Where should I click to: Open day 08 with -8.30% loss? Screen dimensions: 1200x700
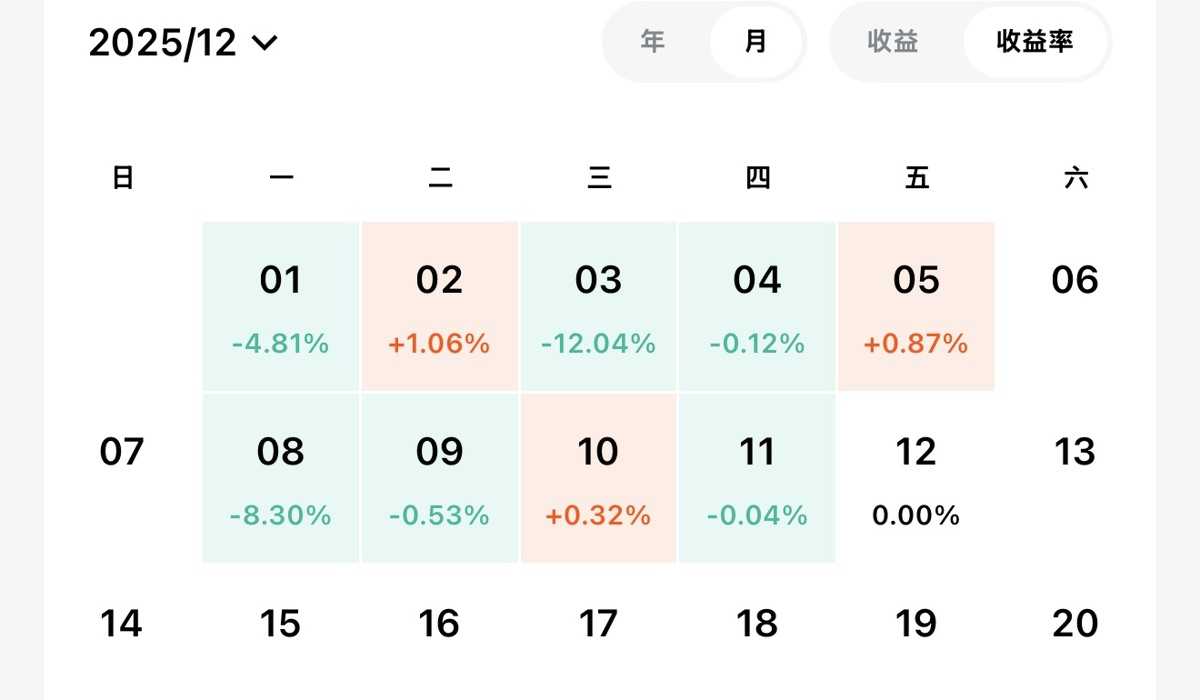280,478
